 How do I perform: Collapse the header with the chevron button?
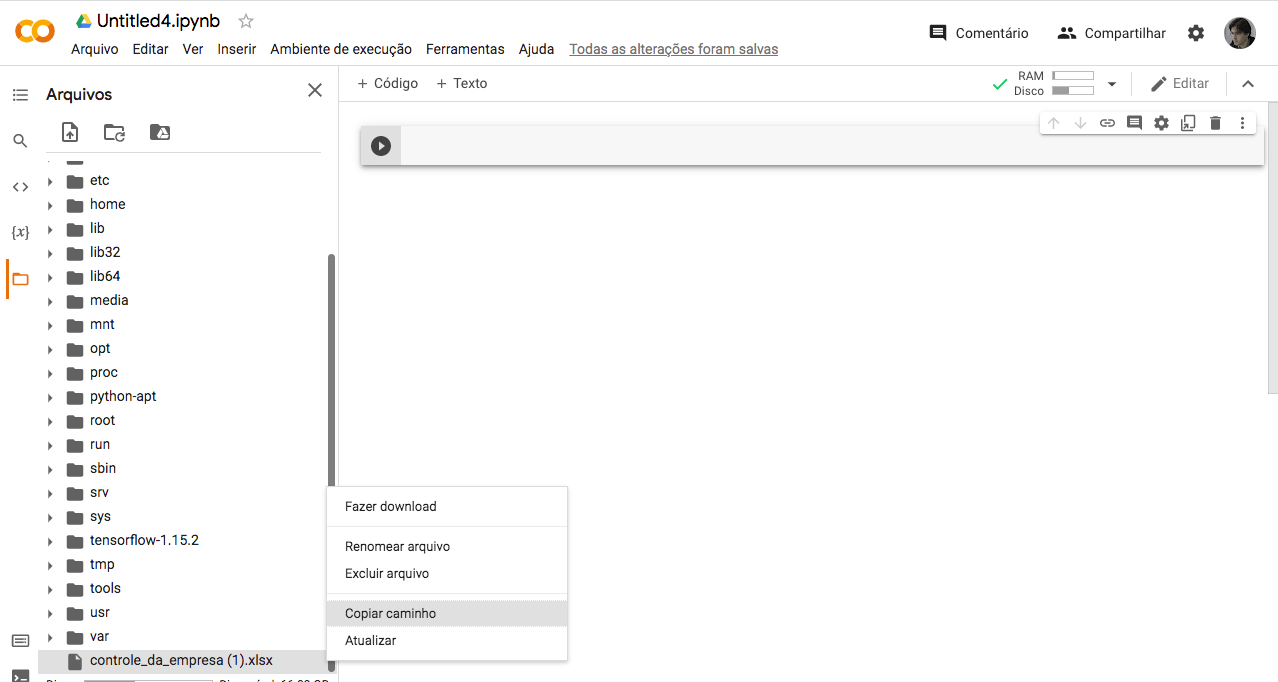1248,83
